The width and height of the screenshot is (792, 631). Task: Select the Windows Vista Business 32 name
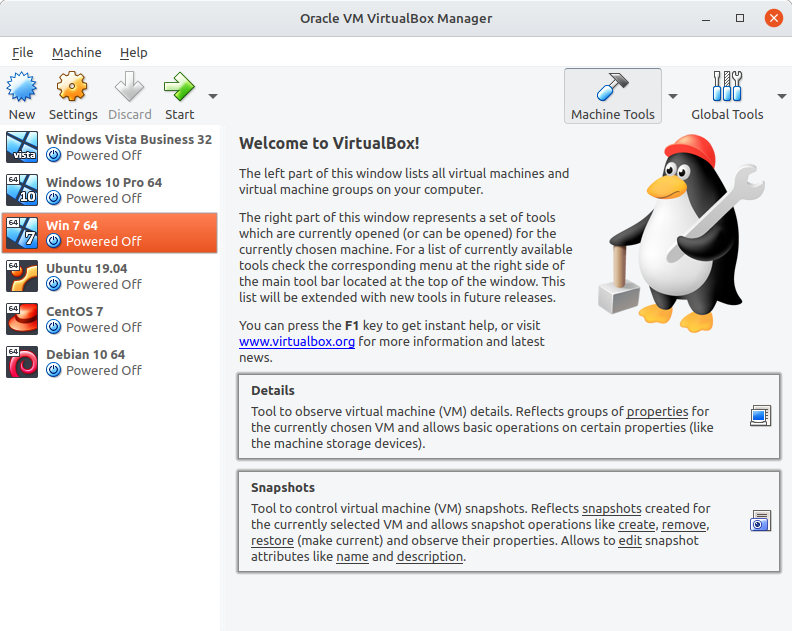tap(129, 139)
